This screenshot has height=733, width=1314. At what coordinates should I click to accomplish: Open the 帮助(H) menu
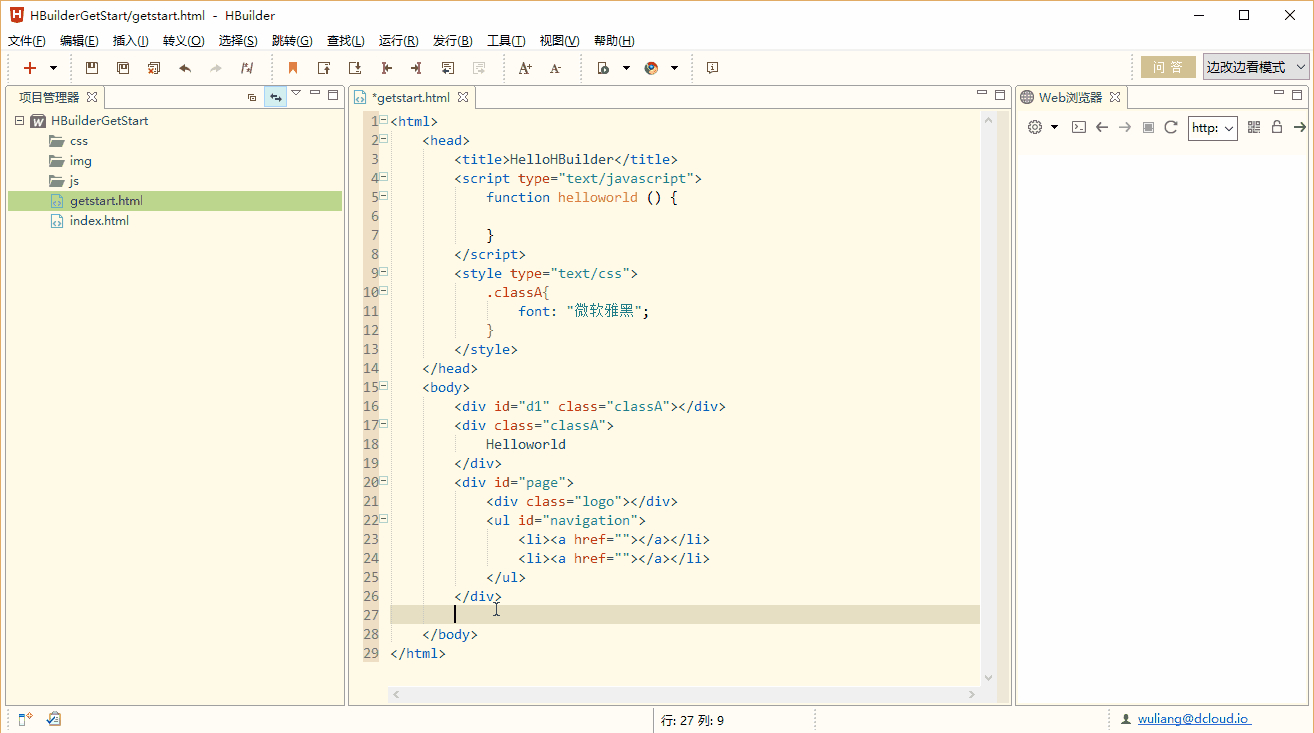tap(614, 41)
